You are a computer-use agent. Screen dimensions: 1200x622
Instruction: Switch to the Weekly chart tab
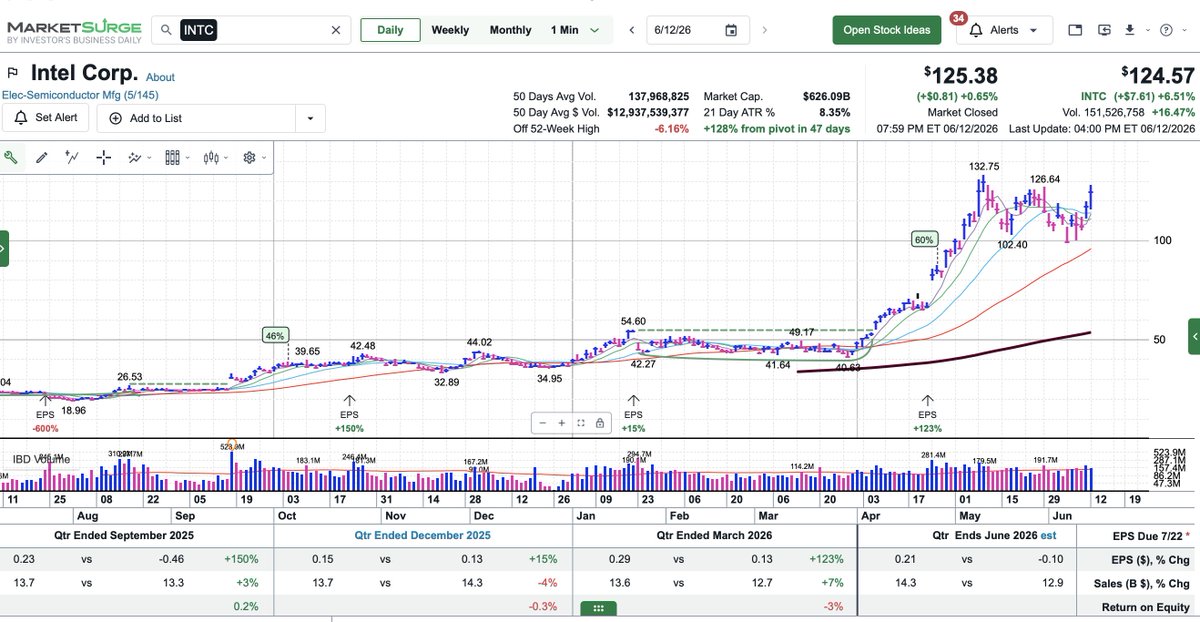point(450,30)
